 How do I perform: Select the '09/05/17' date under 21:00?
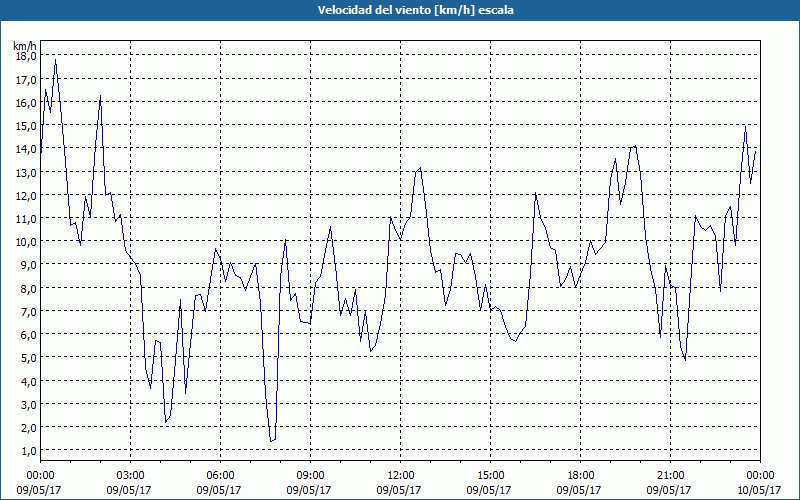[669, 490]
